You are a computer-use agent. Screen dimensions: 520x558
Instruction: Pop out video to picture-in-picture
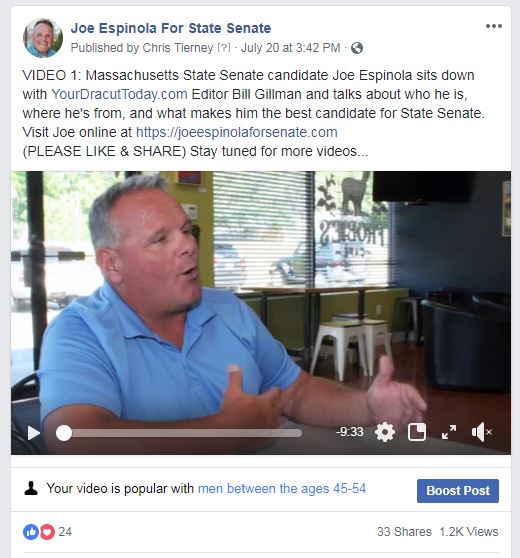click(x=417, y=432)
